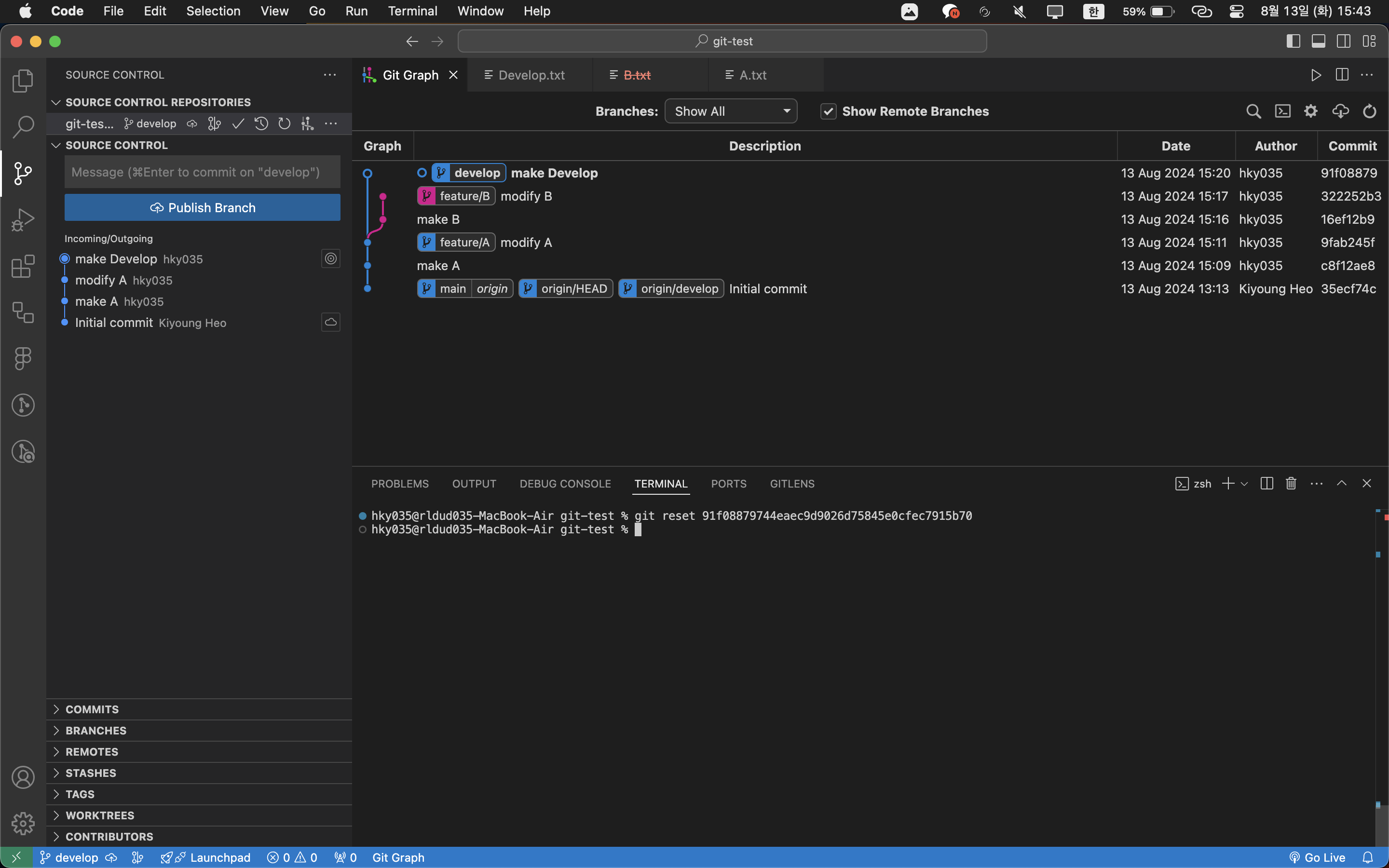Screen dimensions: 1389x868
Task: Expand the BRANCHES section in sidebar
Action: (96, 730)
